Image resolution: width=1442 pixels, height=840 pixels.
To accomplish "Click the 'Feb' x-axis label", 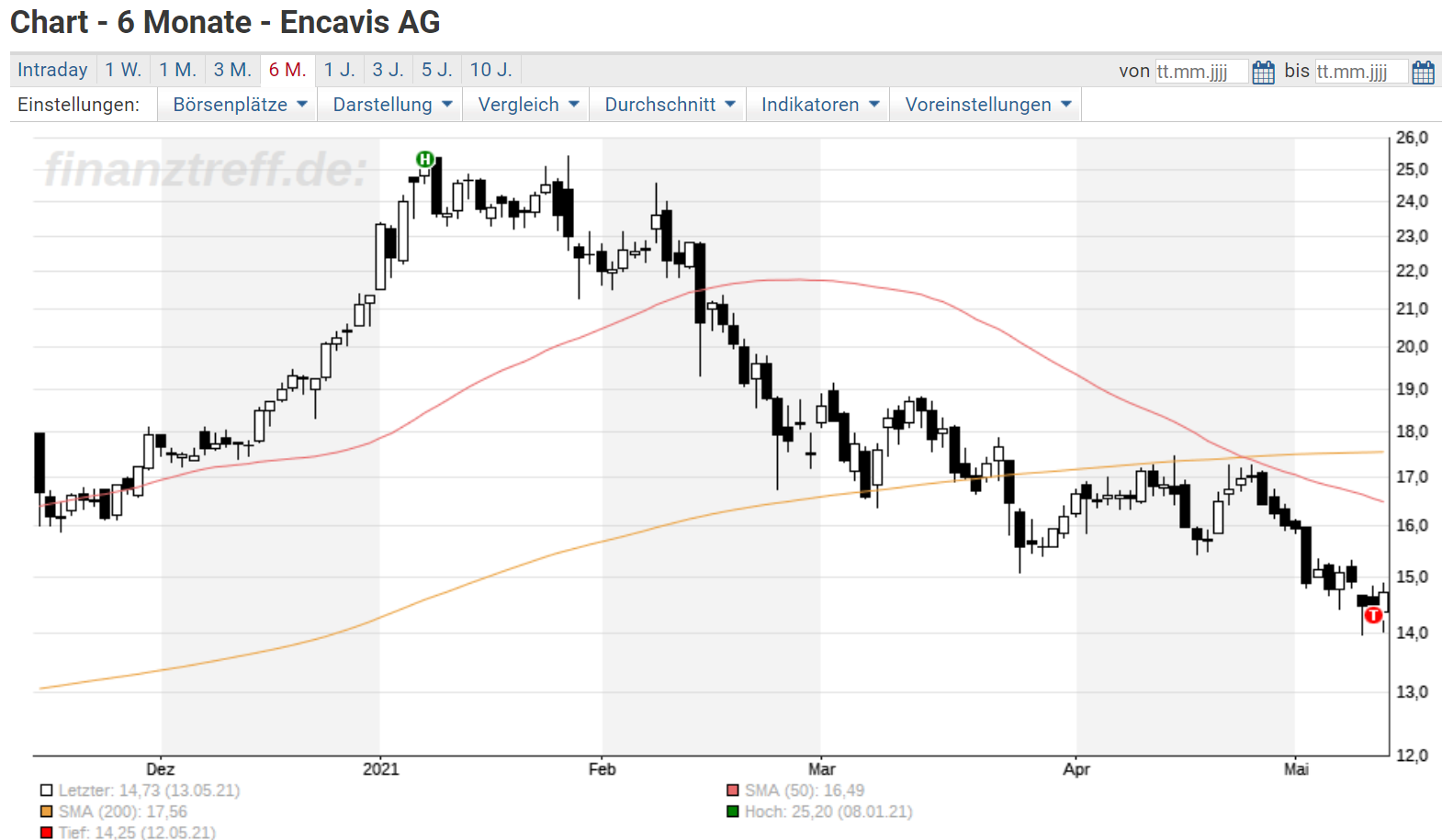I will pyautogui.click(x=602, y=769).
